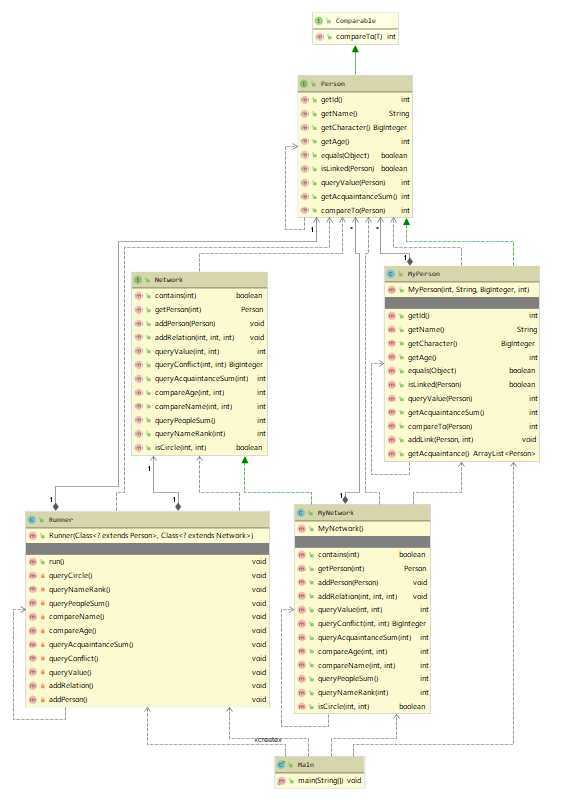Click isLinked(Person) in the MyPerson node

pyautogui.click(x=434, y=385)
